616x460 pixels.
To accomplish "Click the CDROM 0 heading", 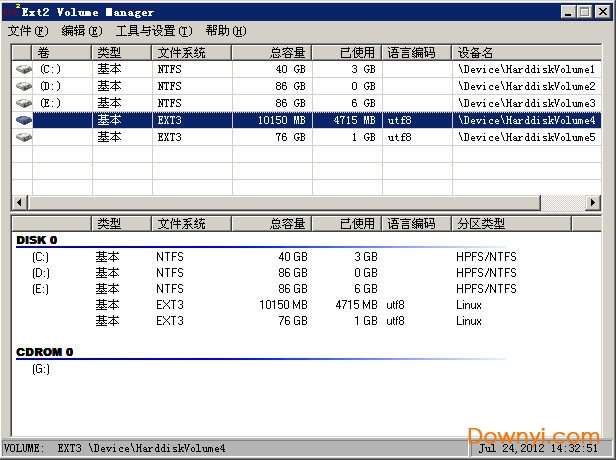I will click(45, 352).
